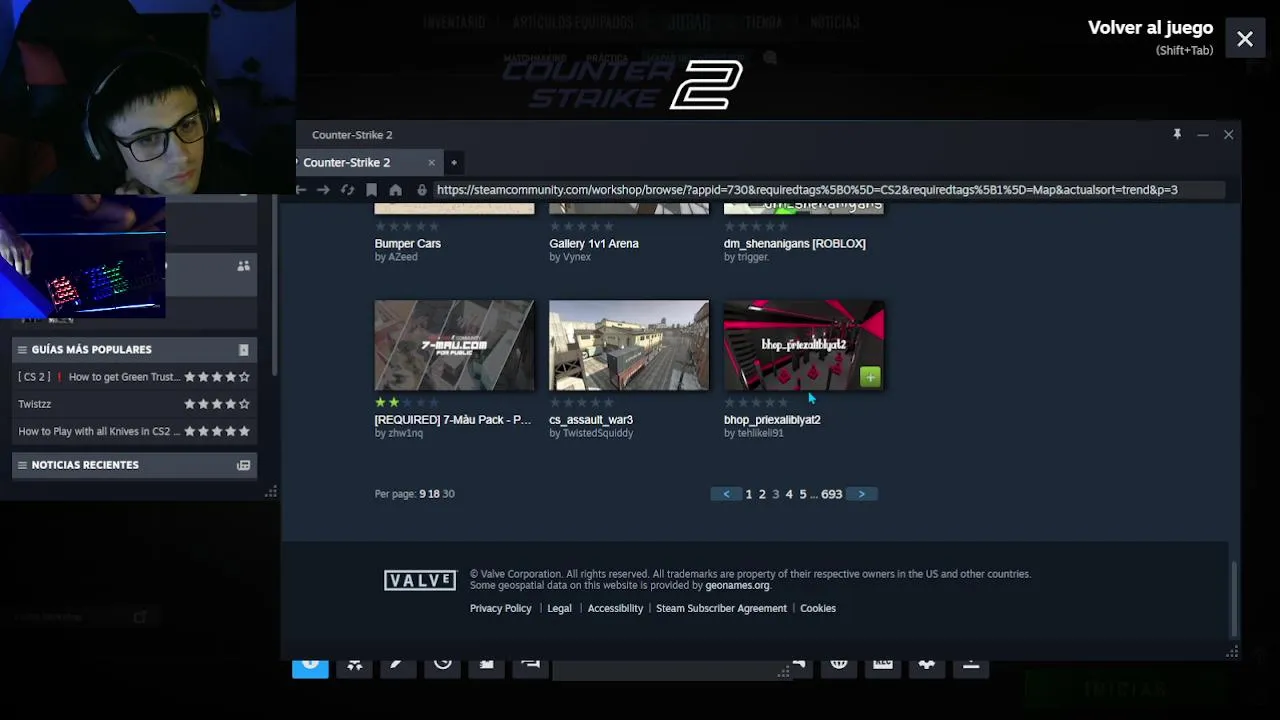Image resolution: width=1280 pixels, height=720 pixels.
Task: Jump to results page 1
Action: tap(748, 494)
